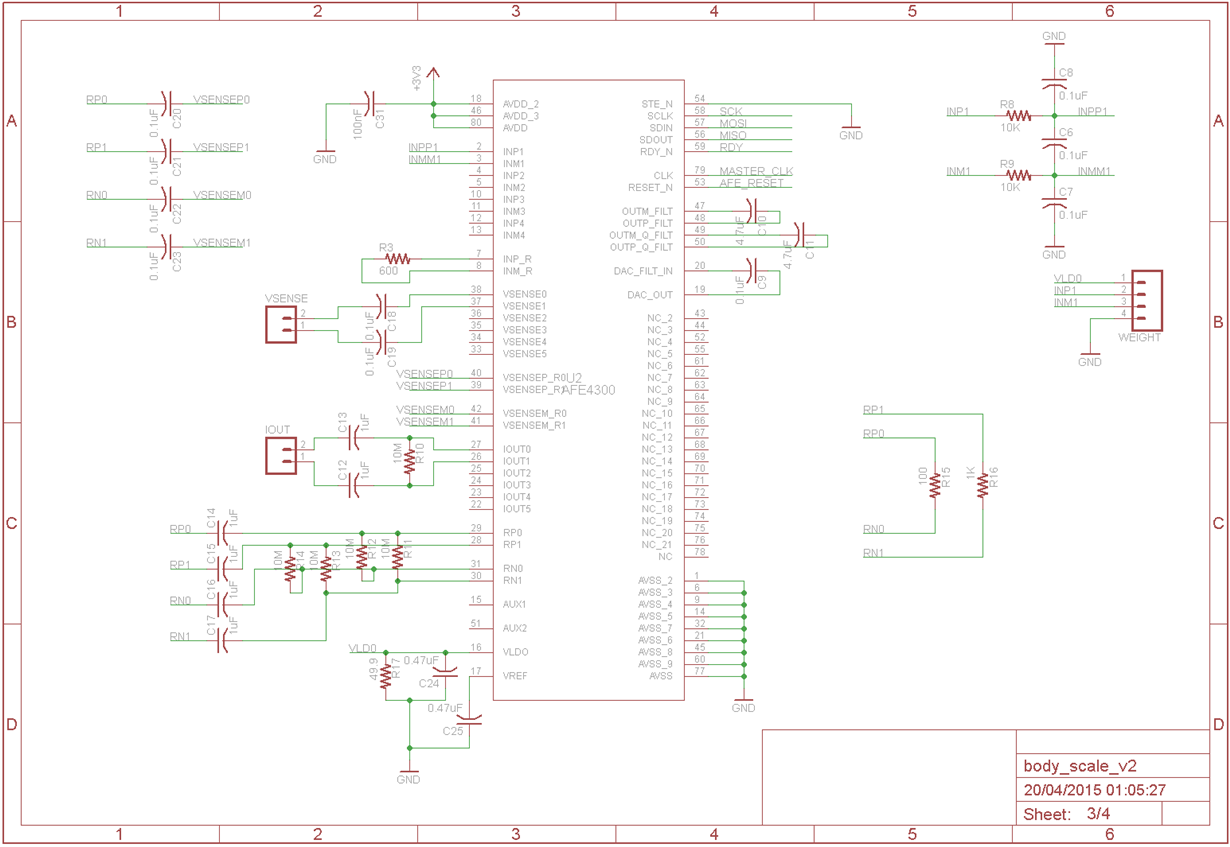The width and height of the screenshot is (1230, 847).
Task: Click the SCK net label
Action: 731,112
